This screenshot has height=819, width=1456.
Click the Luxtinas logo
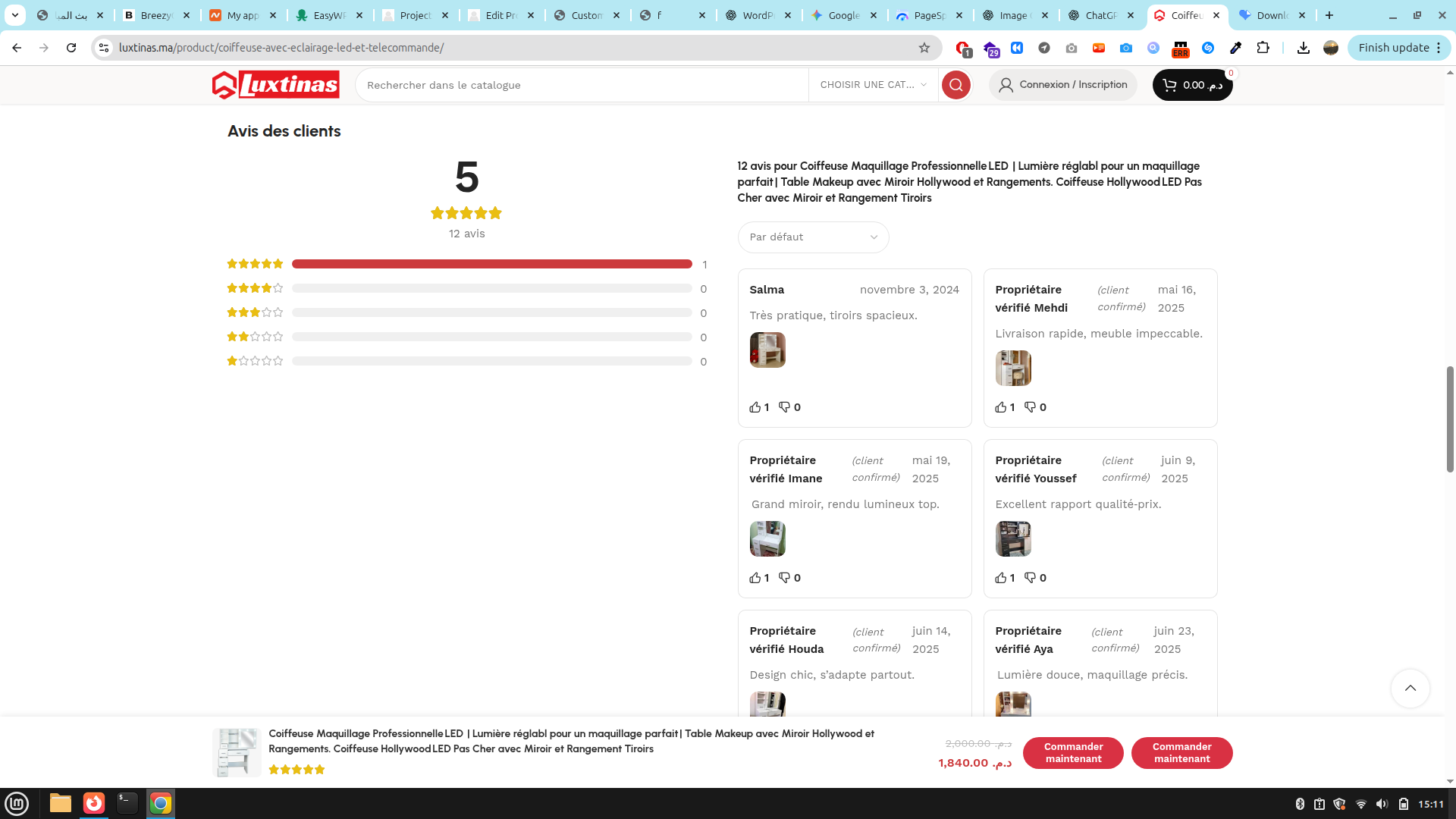(x=276, y=85)
